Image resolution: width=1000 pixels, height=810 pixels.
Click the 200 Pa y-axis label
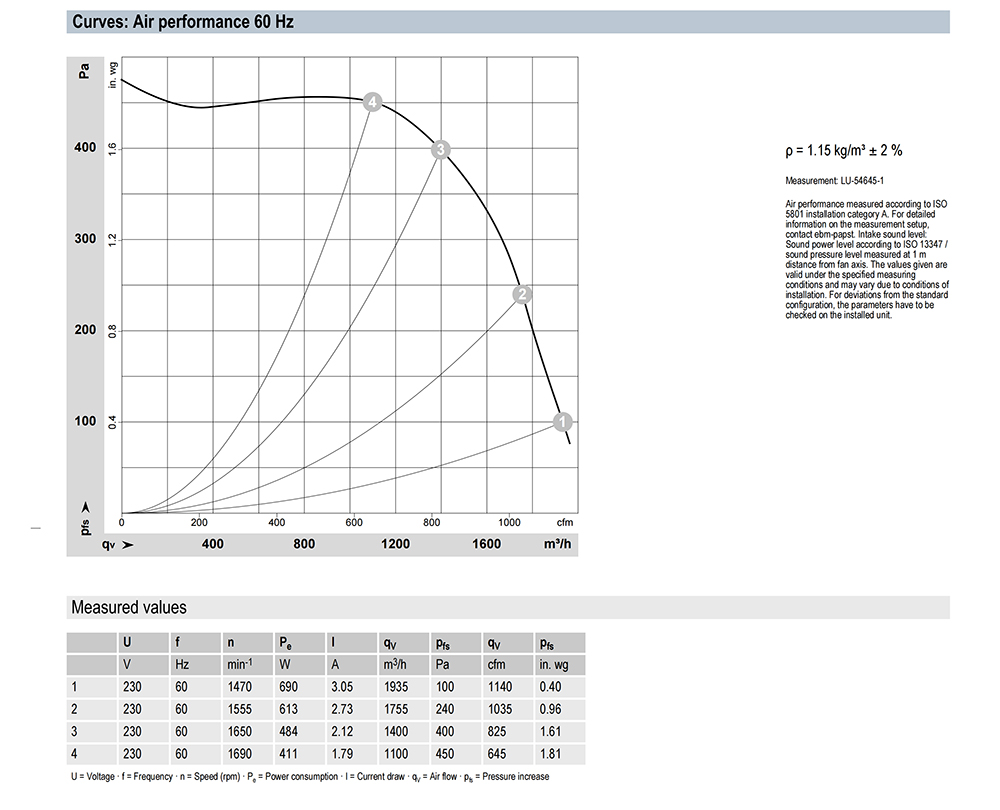coord(85,330)
